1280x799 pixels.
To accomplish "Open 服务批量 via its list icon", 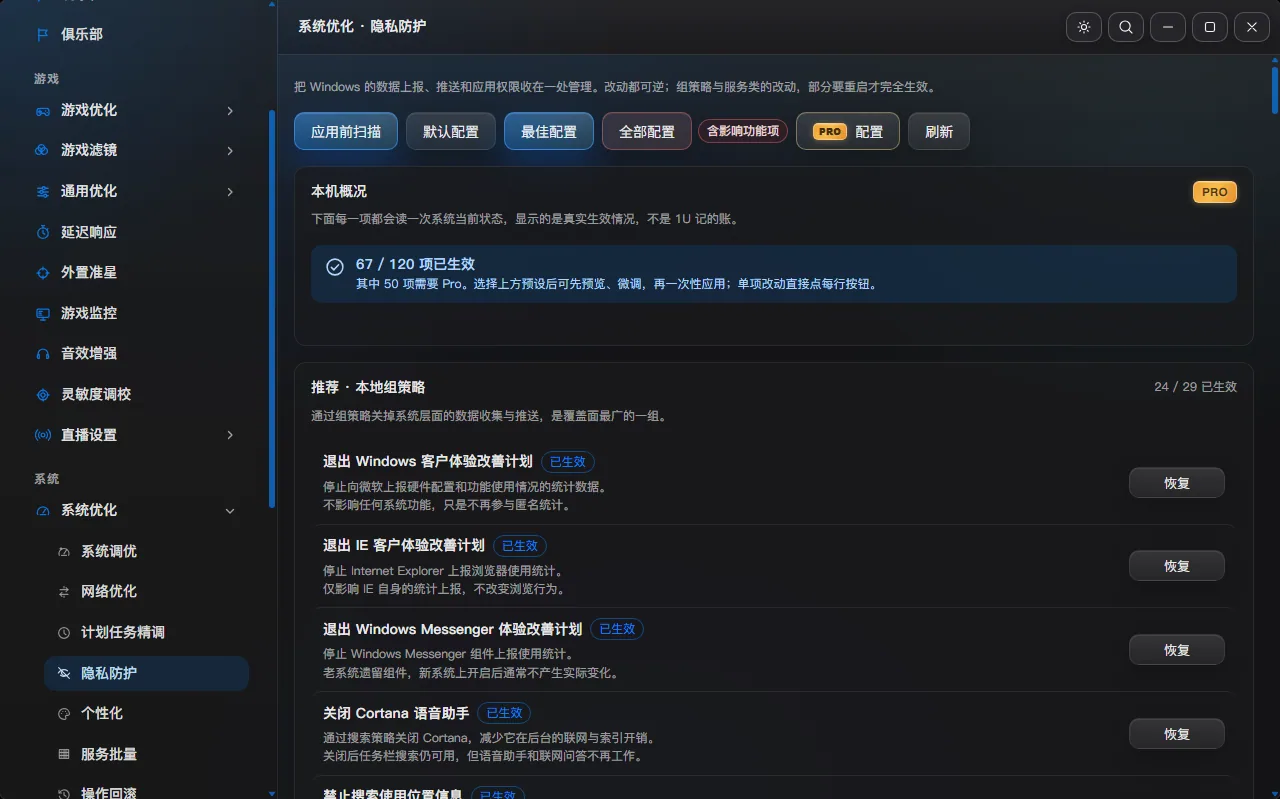I will coord(64,754).
